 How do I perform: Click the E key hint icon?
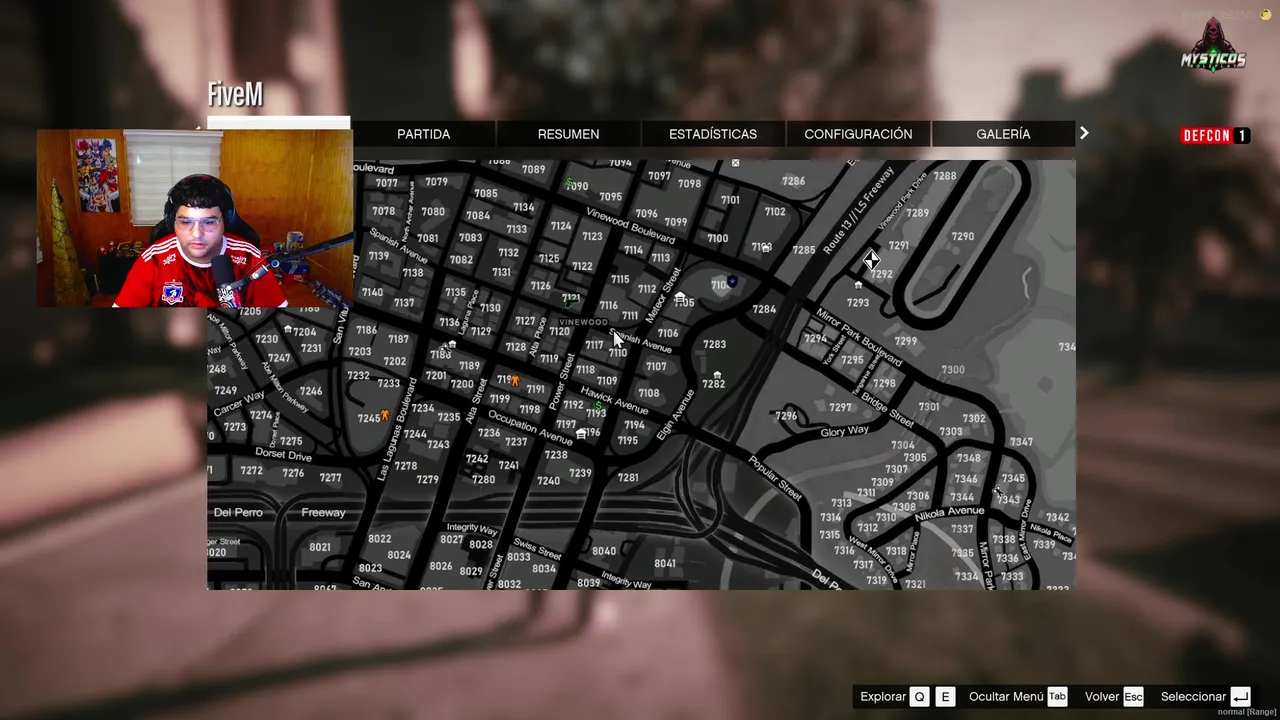pos(945,697)
